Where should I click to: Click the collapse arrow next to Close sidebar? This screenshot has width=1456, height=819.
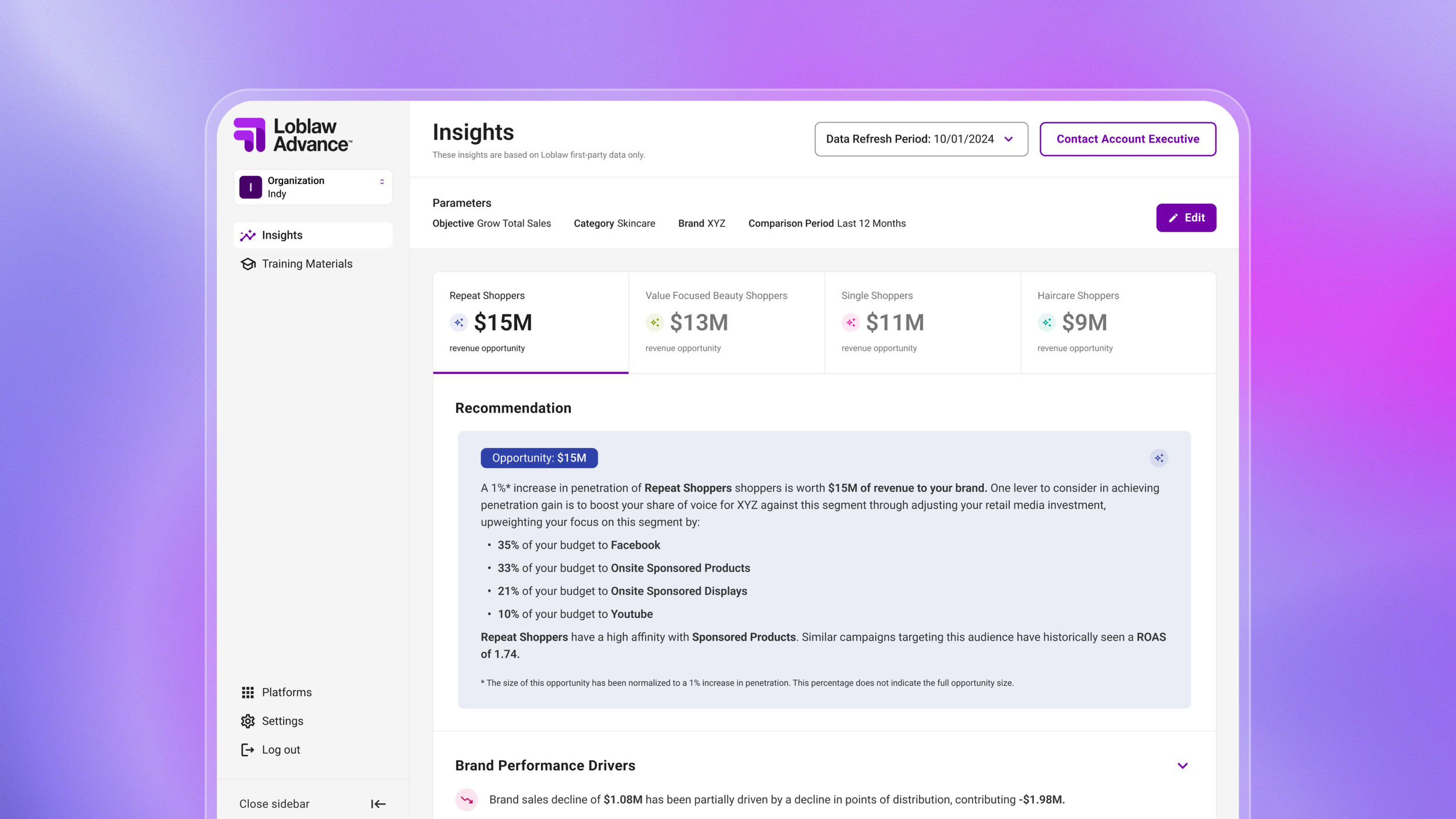tap(378, 804)
